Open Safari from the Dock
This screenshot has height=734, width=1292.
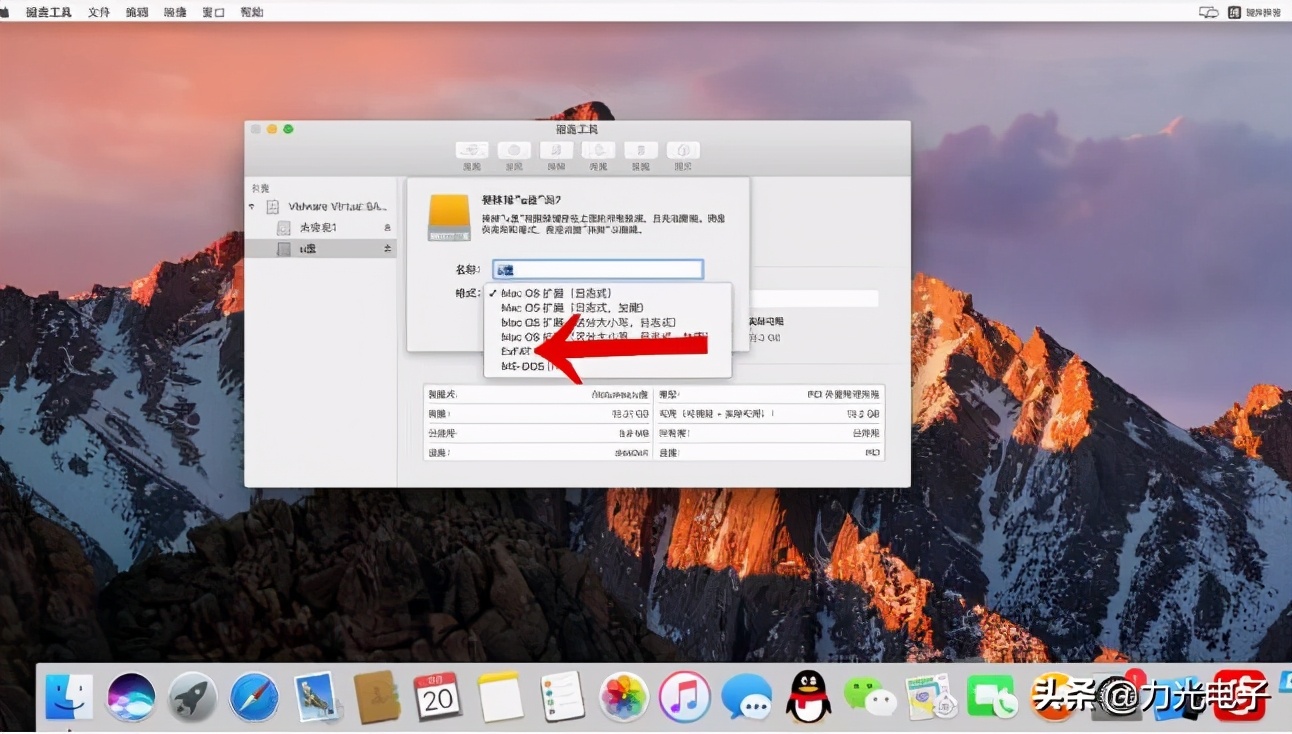coord(254,696)
